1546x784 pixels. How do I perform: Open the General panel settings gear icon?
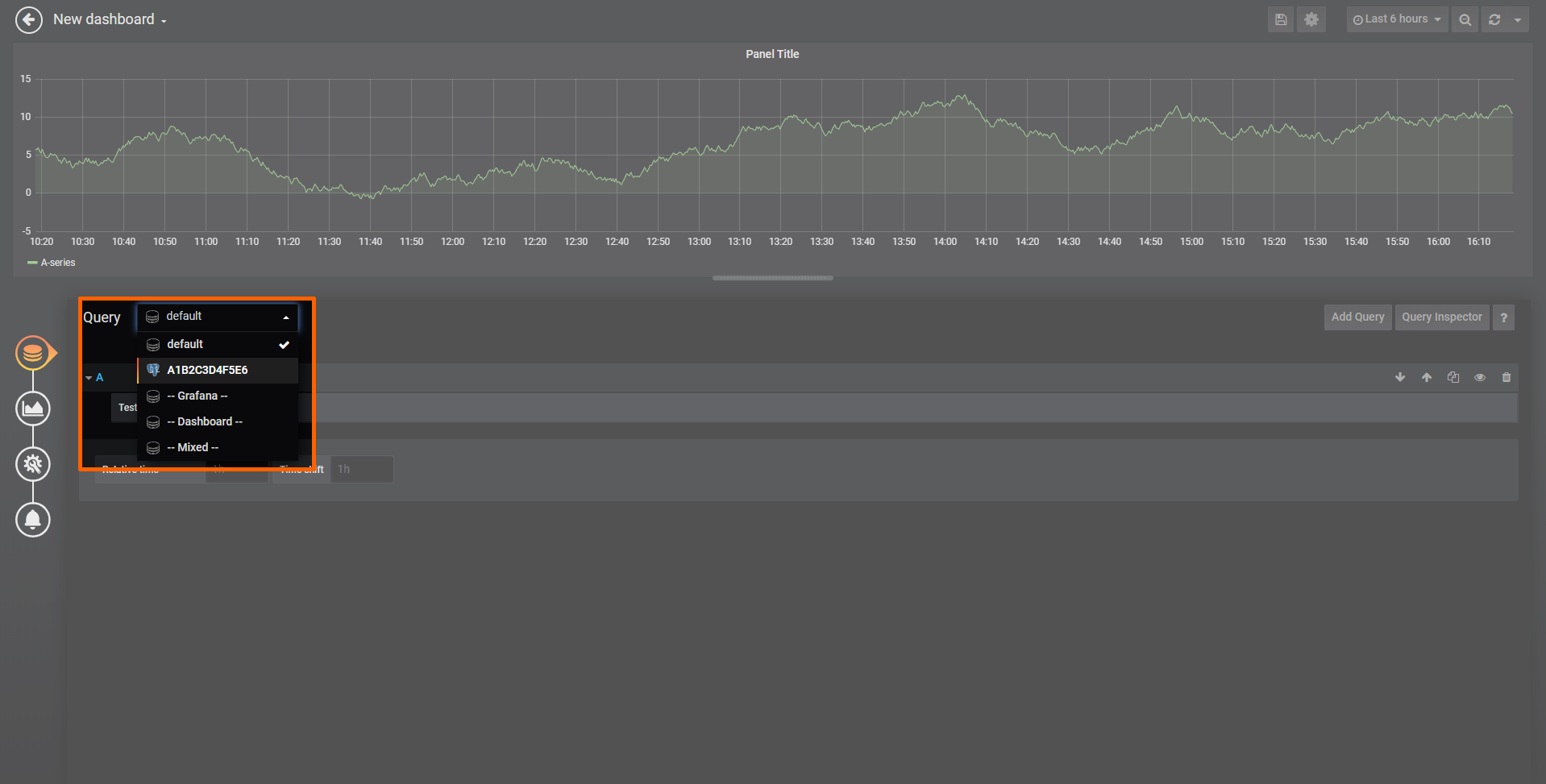33,464
